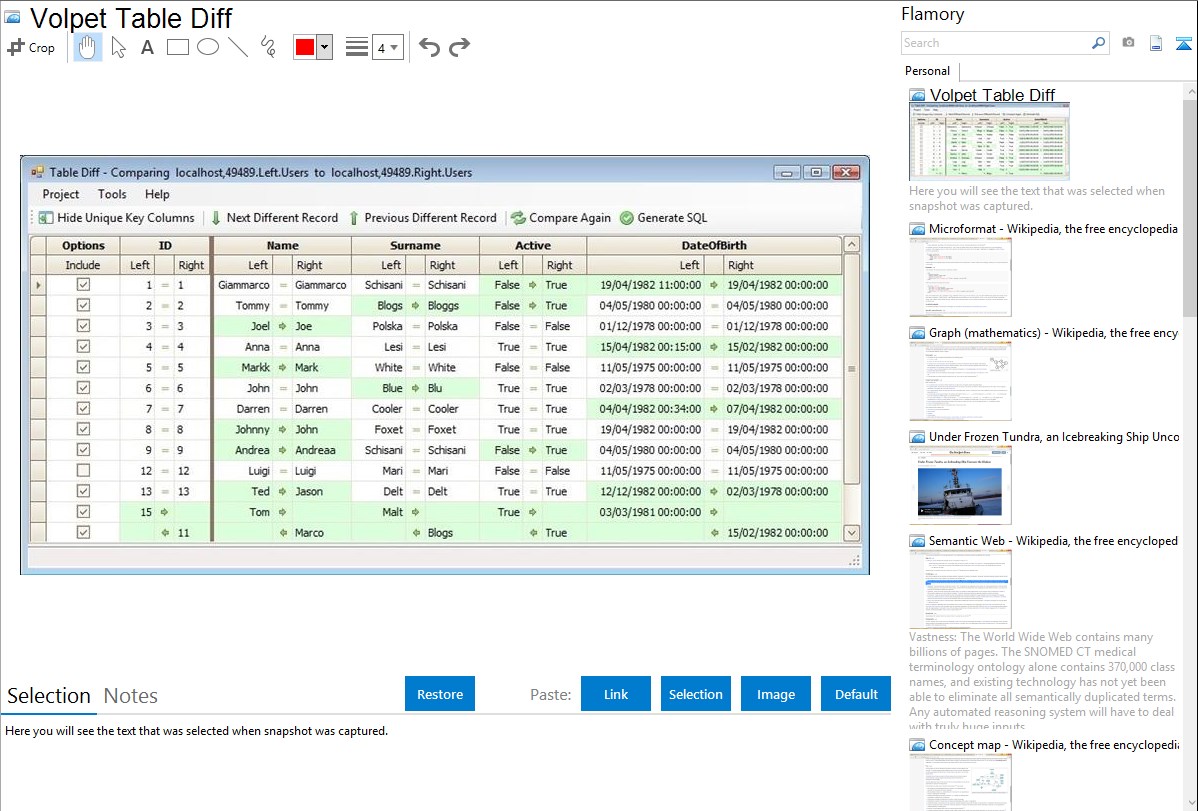Uncheck Include checkbox for row ID 1
This screenshot has height=811, width=1198.
pos(83,285)
